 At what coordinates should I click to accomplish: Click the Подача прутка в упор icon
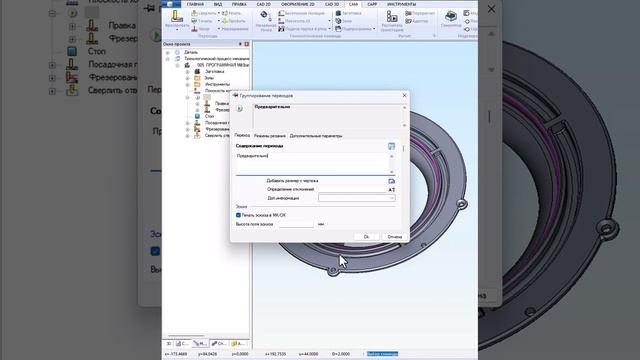[281, 29]
